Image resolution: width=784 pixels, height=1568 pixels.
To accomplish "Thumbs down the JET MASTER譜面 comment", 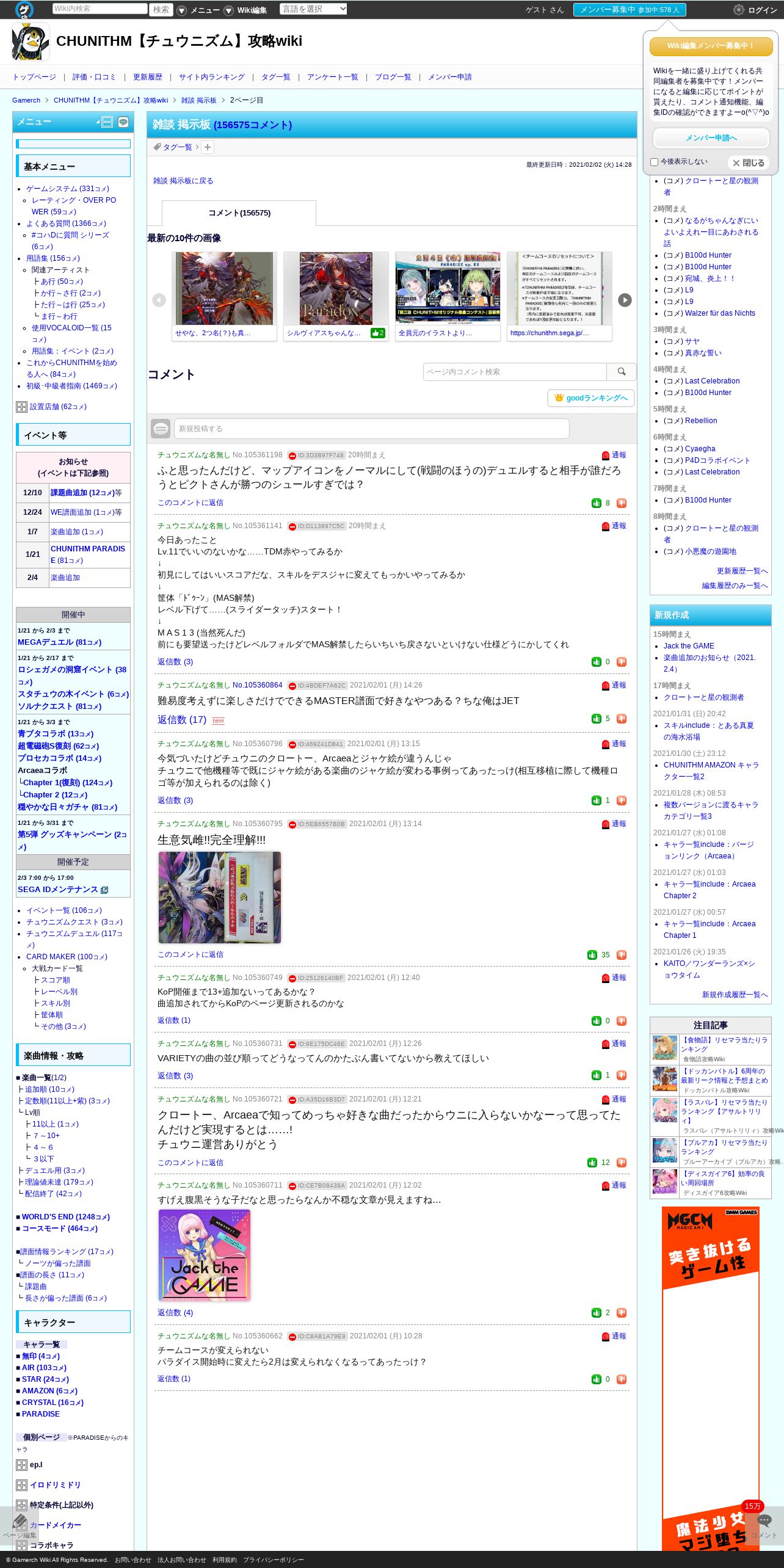I will click(622, 719).
